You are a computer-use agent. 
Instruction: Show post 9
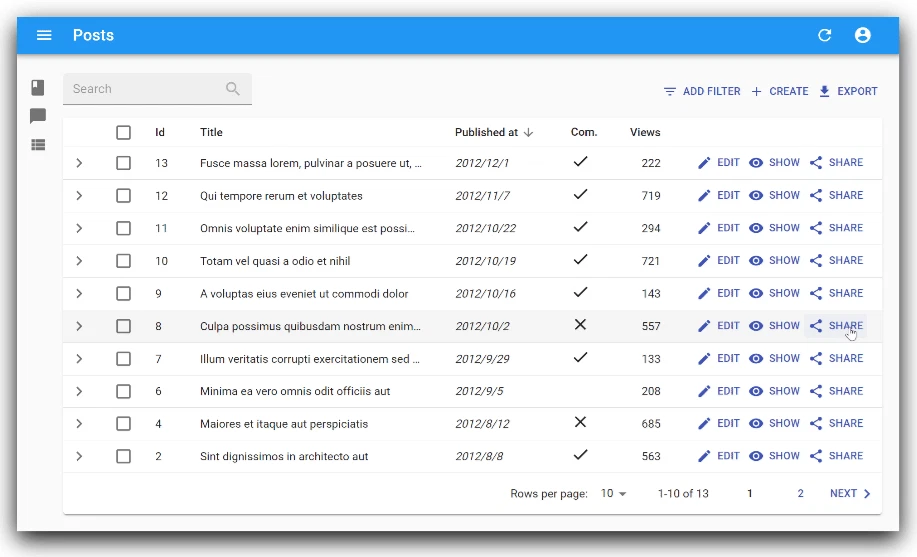[x=774, y=293]
